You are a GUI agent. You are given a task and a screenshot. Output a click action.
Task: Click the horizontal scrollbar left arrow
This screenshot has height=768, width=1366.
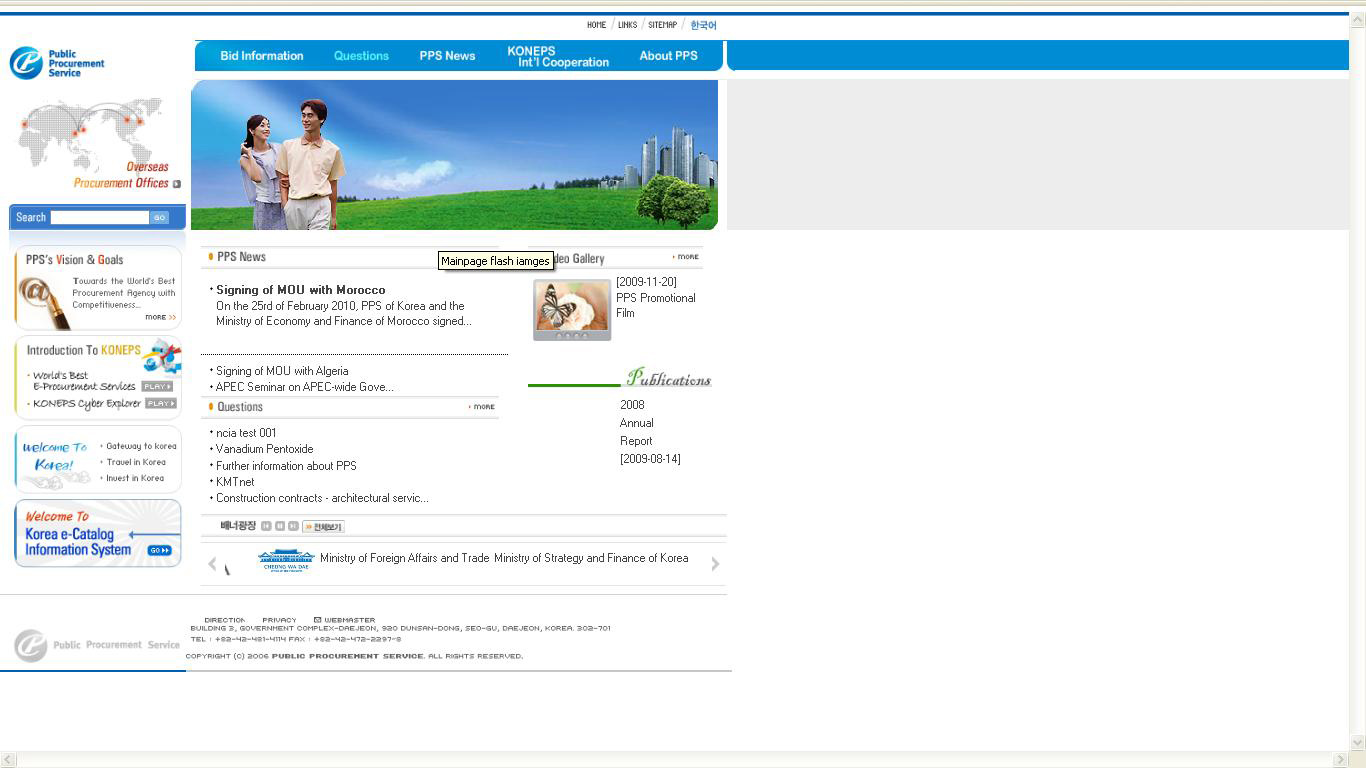(x=8, y=760)
